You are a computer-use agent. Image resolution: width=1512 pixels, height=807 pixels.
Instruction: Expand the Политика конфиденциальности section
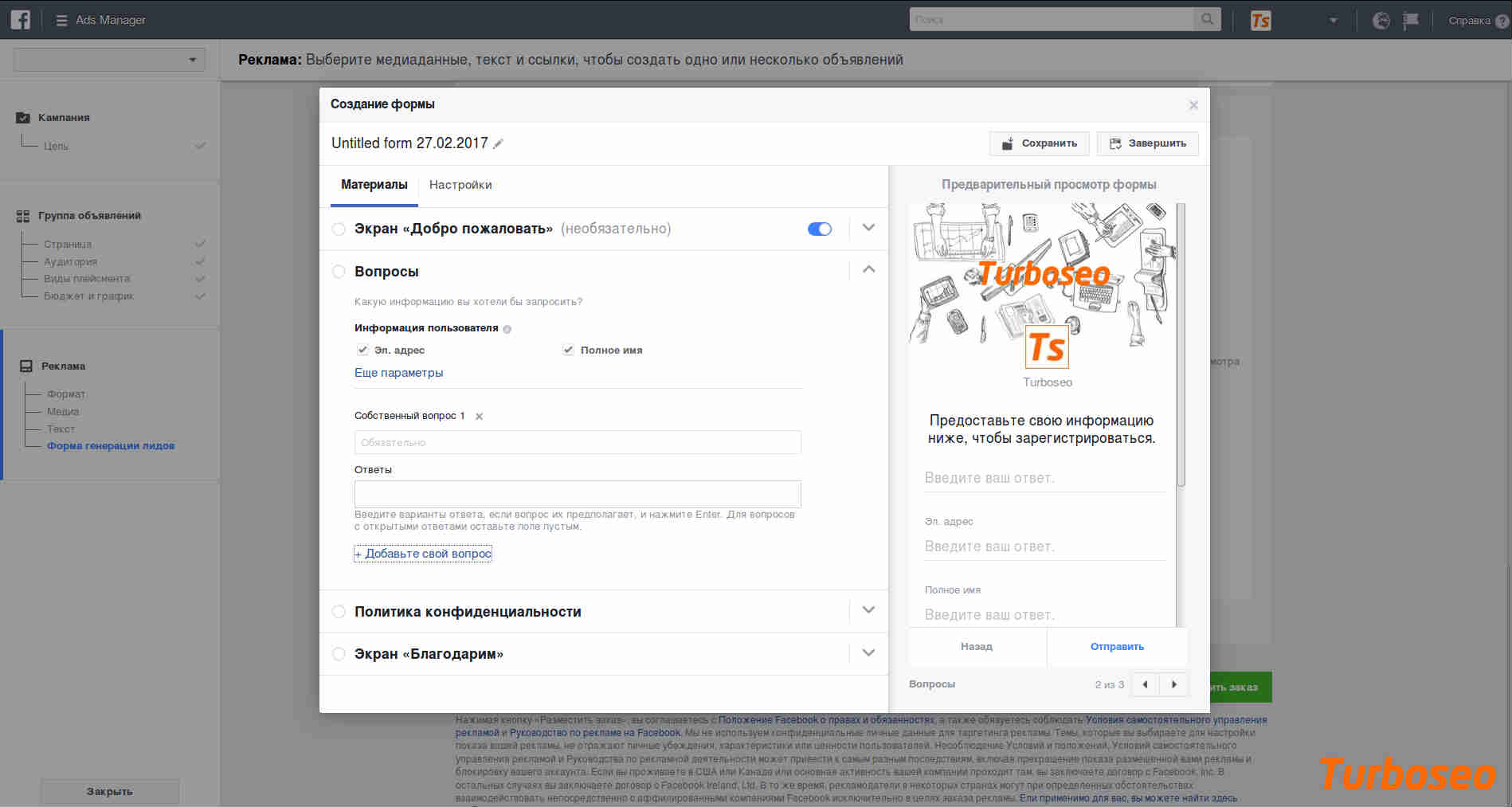pyautogui.click(x=869, y=610)
